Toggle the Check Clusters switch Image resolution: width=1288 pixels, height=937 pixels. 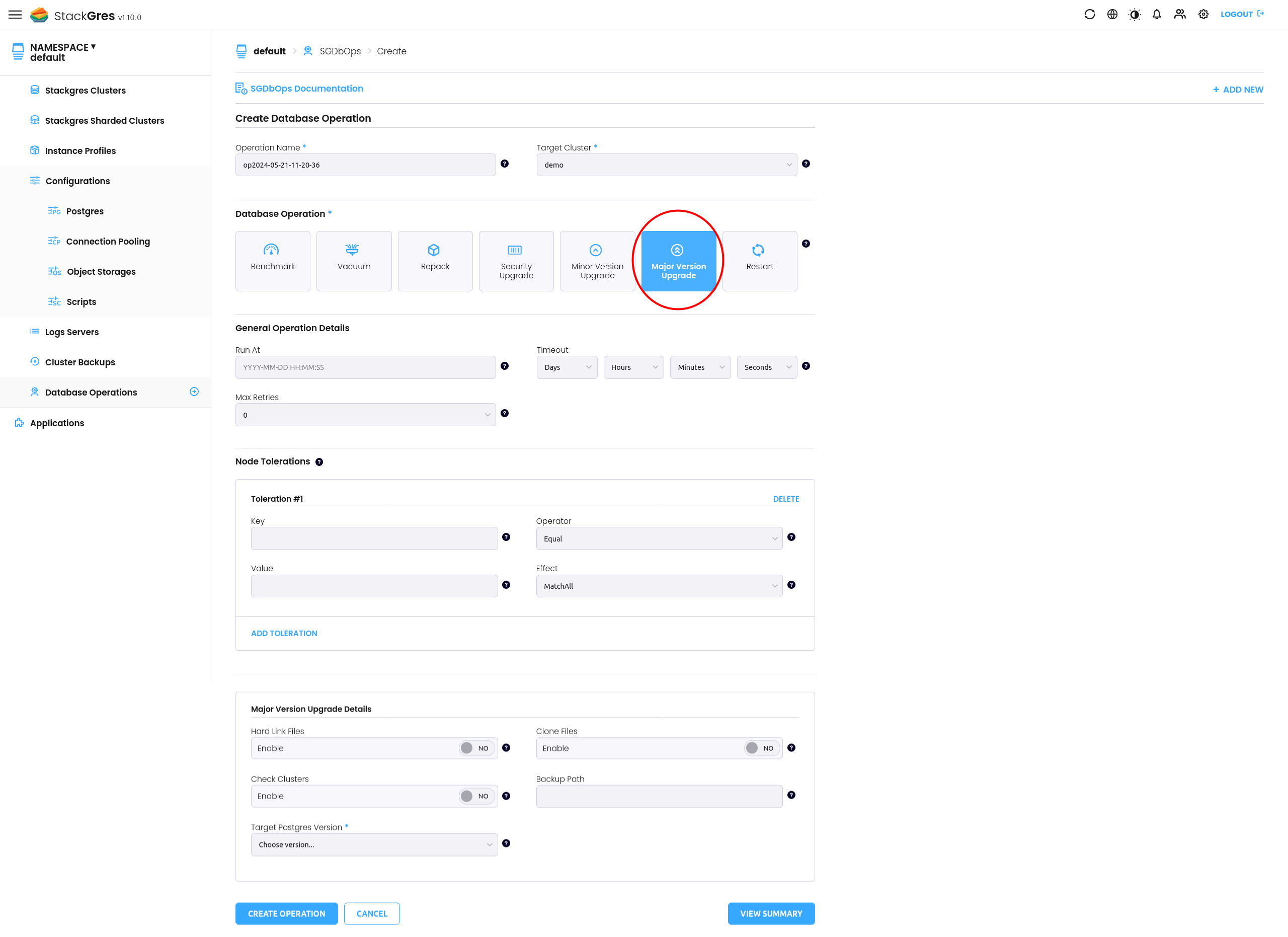coord(476,796)
